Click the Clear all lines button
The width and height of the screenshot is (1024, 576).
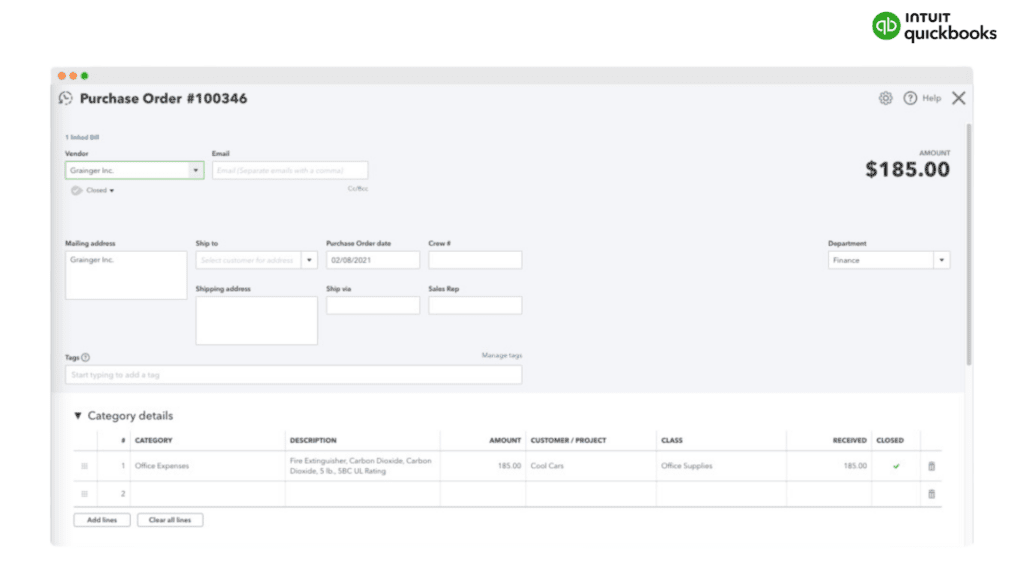pyautogui.click(x=169, y=520)
